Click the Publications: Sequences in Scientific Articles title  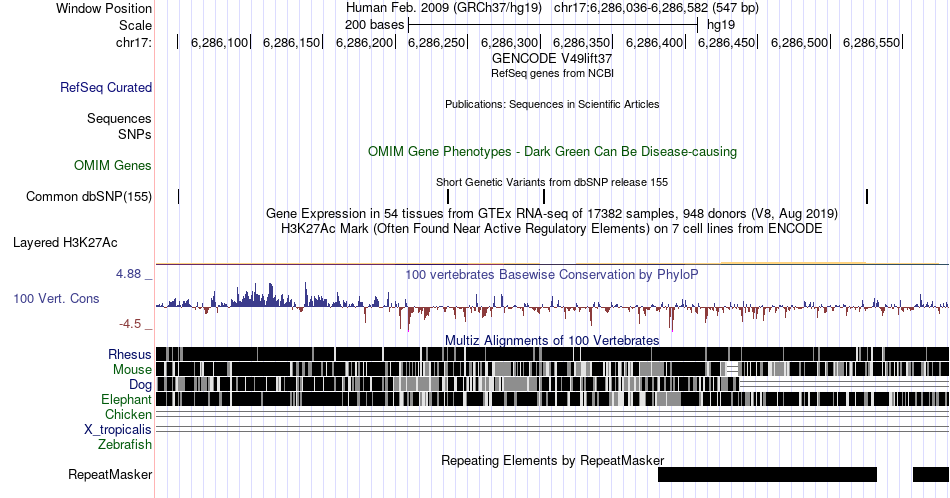552,104
